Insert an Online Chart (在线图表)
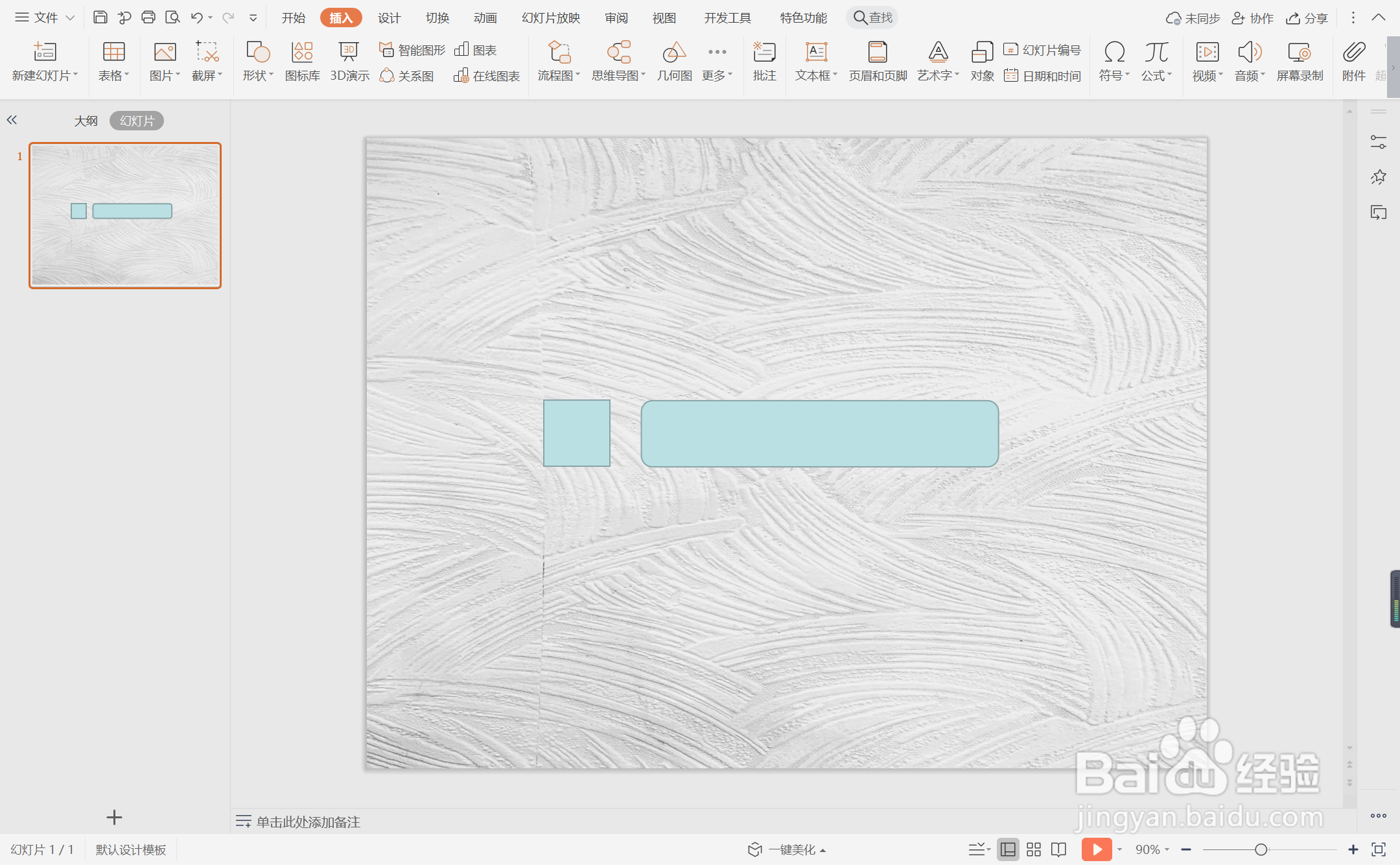Screen dimensions: 1400x865 coord(487,76)
